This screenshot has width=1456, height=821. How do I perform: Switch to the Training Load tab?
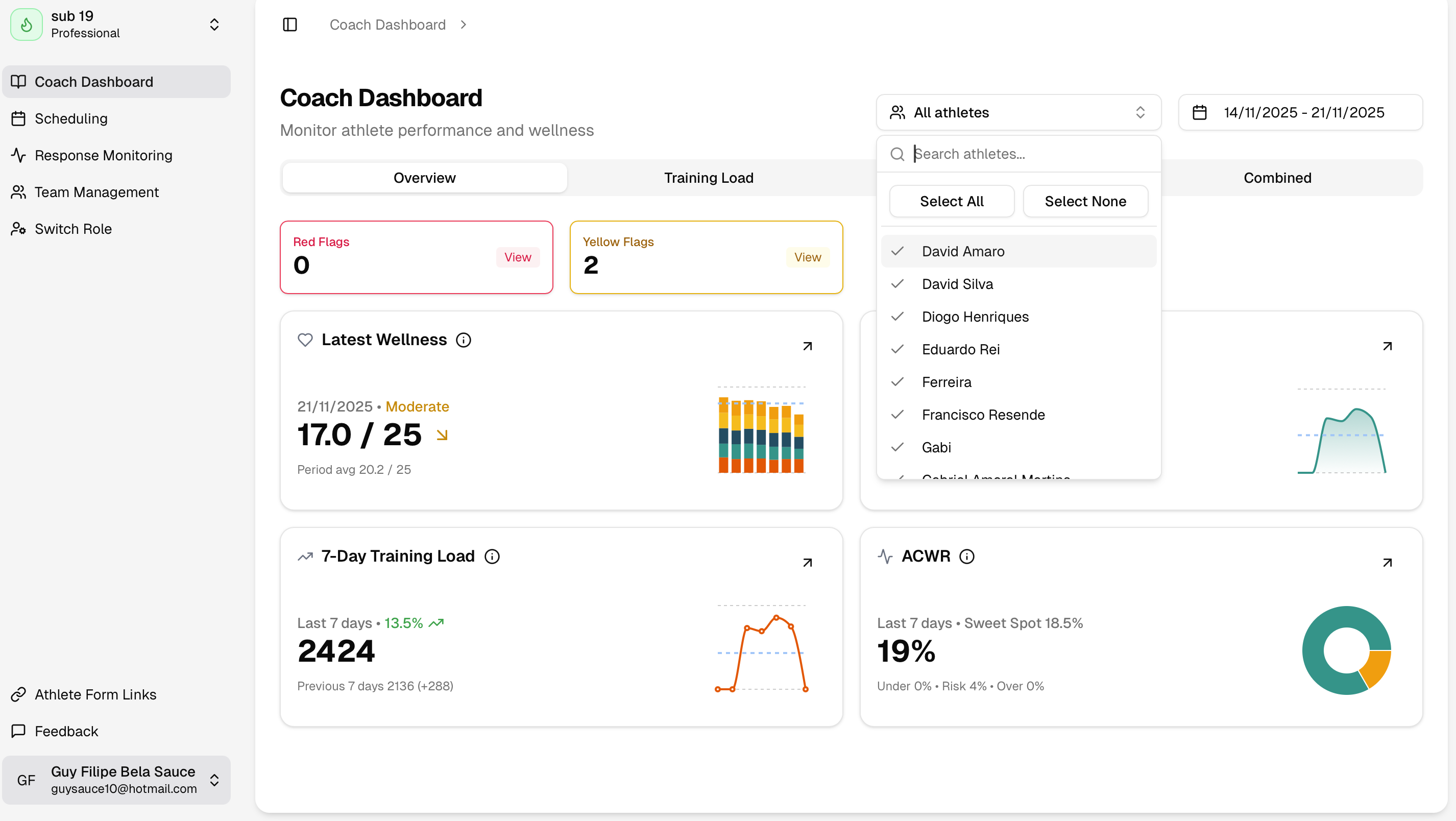(x=708, y=178)
